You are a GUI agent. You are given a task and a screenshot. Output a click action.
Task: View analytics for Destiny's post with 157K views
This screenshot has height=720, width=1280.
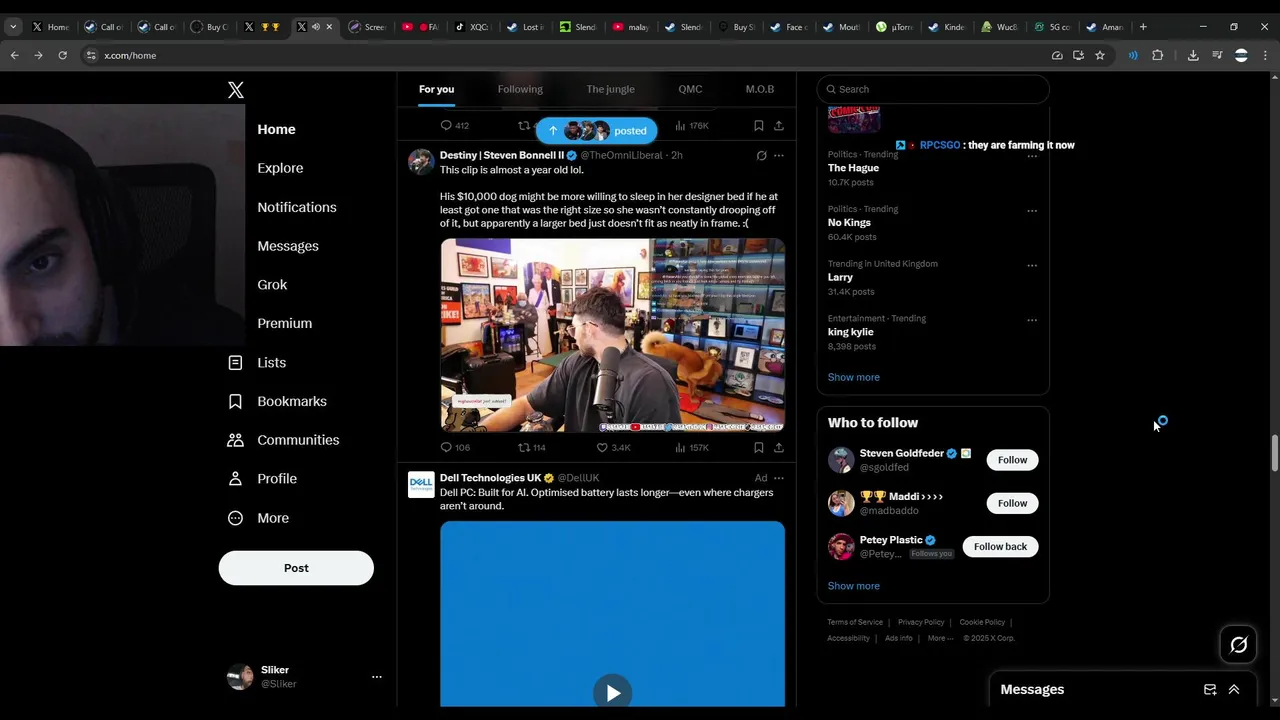pos(691,447)
